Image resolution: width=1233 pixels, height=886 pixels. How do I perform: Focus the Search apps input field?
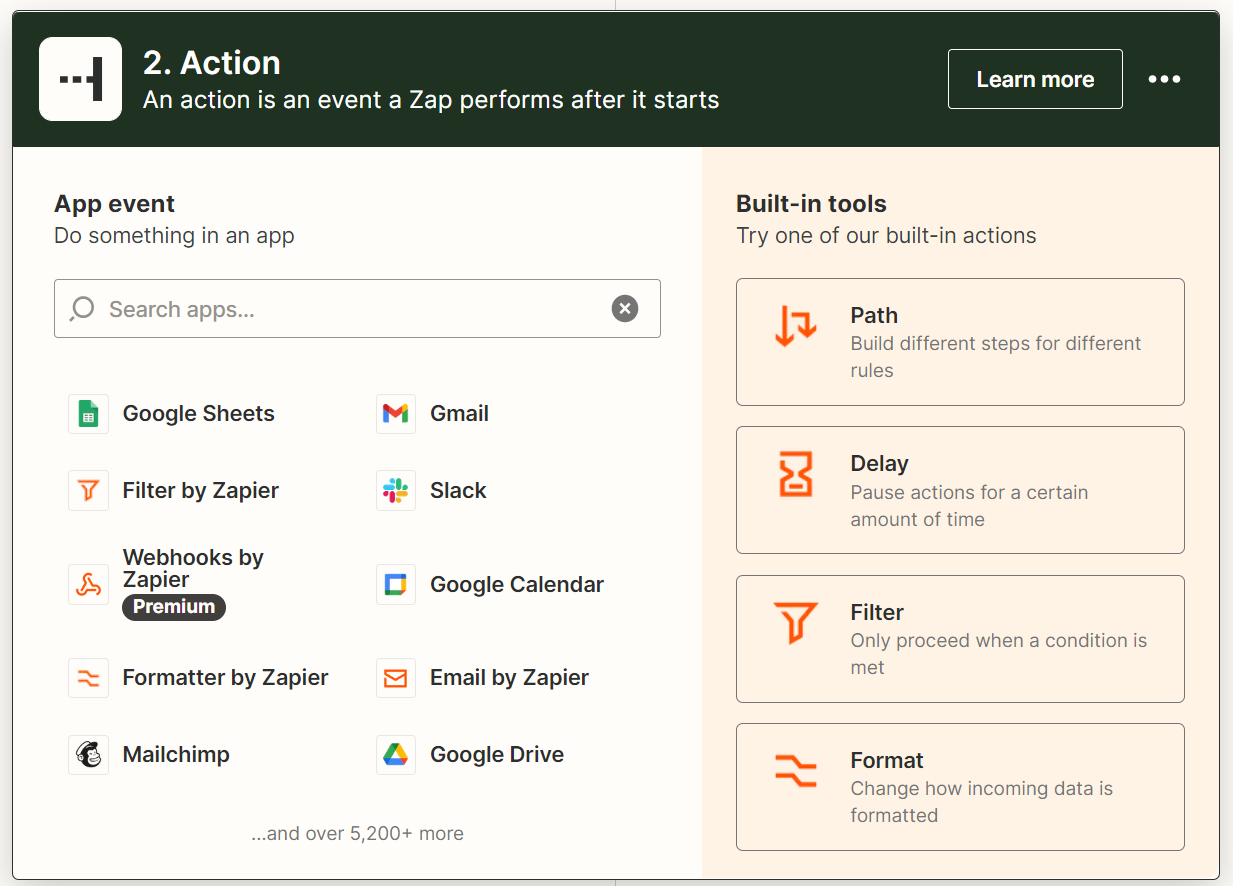coord(357,309)
